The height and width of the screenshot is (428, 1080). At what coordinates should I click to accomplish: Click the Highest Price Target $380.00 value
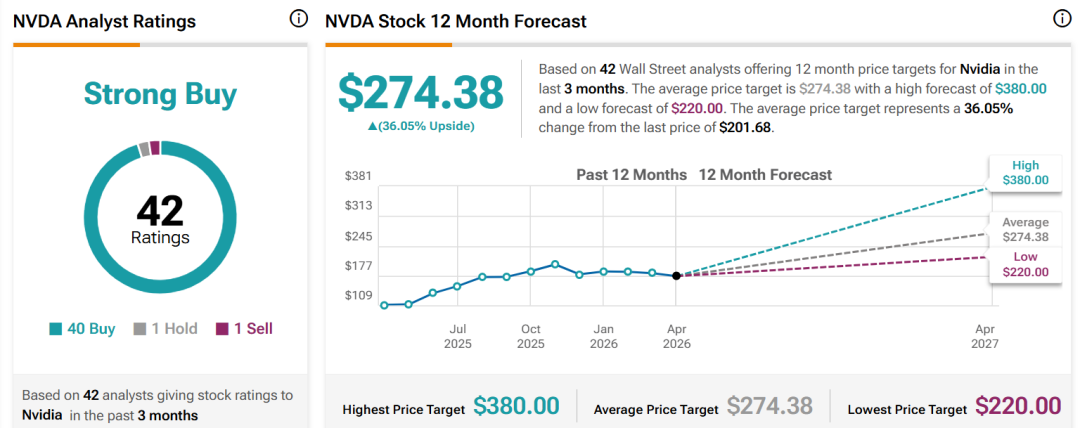pos(516,406)
